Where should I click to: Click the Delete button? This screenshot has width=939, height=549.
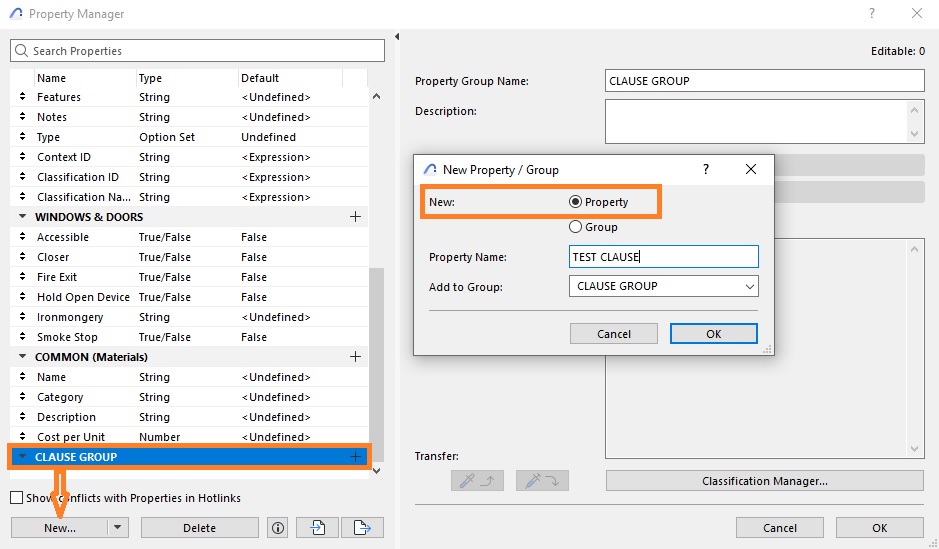[x=199, y=527]
